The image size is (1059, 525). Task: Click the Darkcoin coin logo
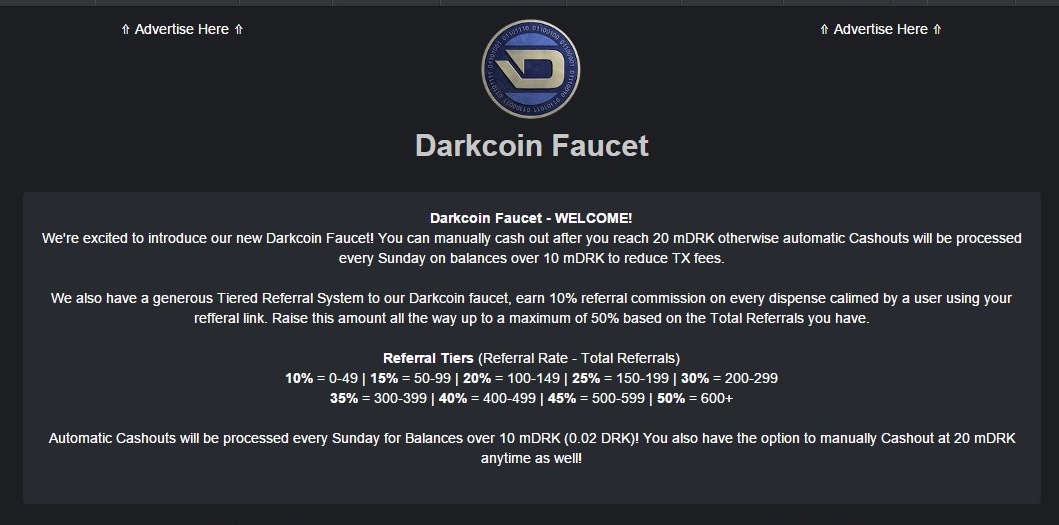point(530,69)
